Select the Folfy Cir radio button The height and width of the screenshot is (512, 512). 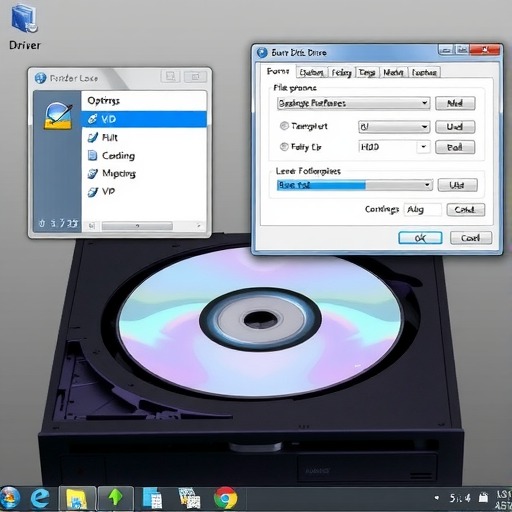pos(284,147)
